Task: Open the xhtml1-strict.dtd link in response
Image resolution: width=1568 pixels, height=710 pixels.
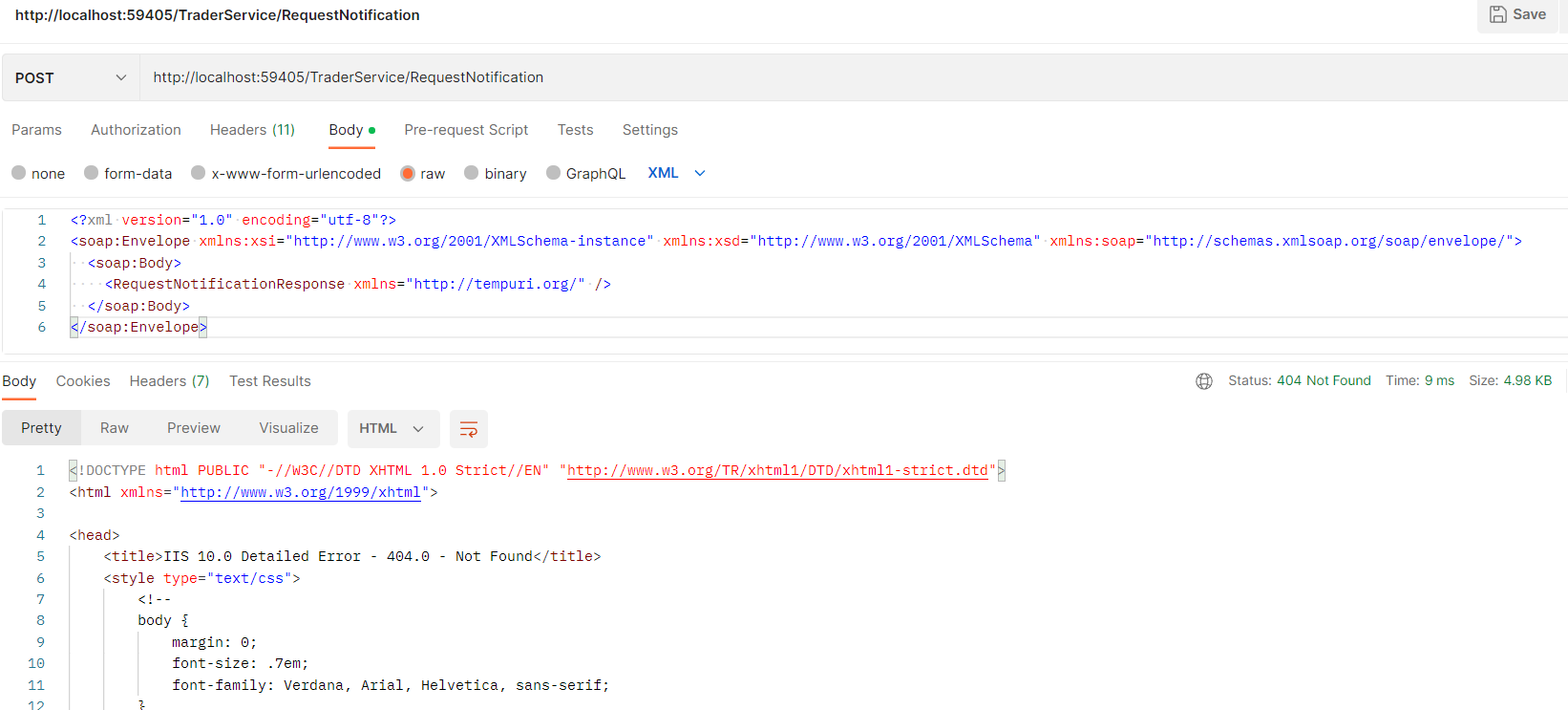Action: [777, 470]
